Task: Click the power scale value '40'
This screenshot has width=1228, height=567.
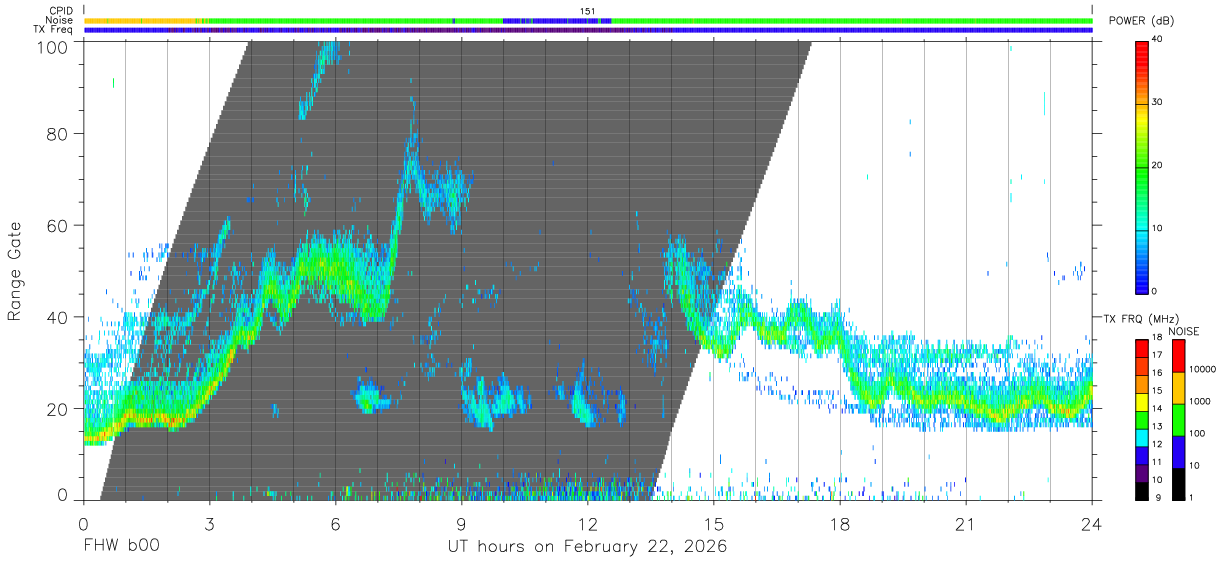Action: pyautogui.click(x=1156, y=40)
